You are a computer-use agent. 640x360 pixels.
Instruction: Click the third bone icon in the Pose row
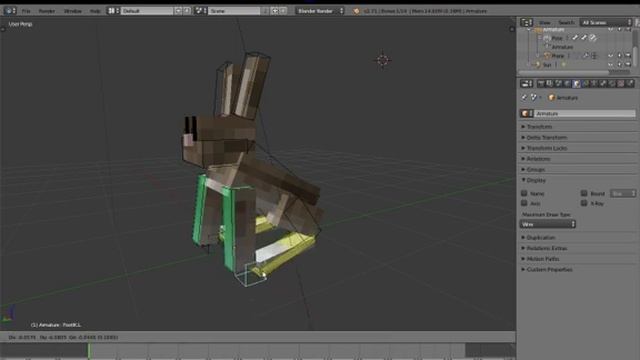coord(593,38)
